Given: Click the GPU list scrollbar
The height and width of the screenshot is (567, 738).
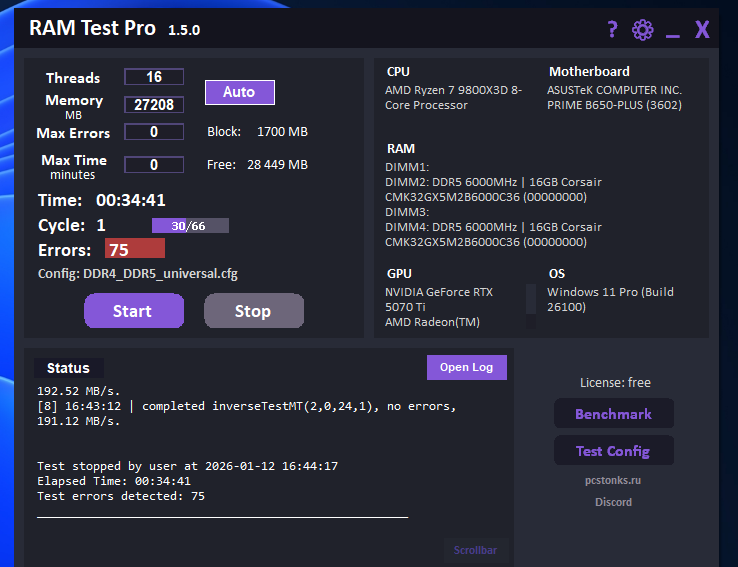Looking at the screenshot, I should [x=531, y=306].
